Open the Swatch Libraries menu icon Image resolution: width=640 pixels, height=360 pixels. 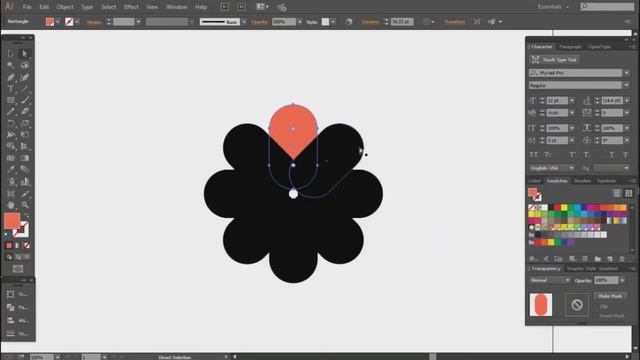[x=532, y=259]
